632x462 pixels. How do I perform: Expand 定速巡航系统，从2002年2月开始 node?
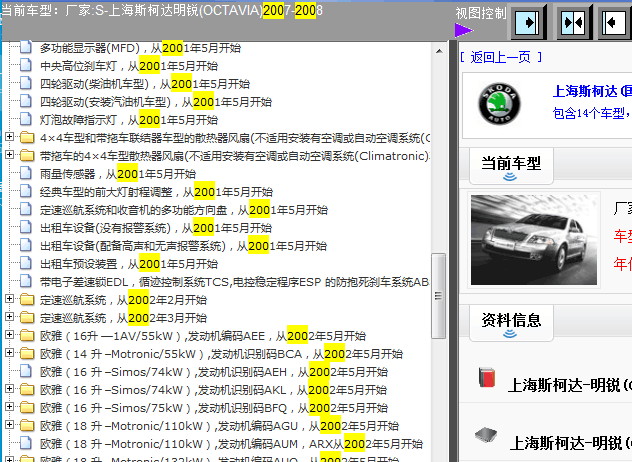click(x=9, y=299)
